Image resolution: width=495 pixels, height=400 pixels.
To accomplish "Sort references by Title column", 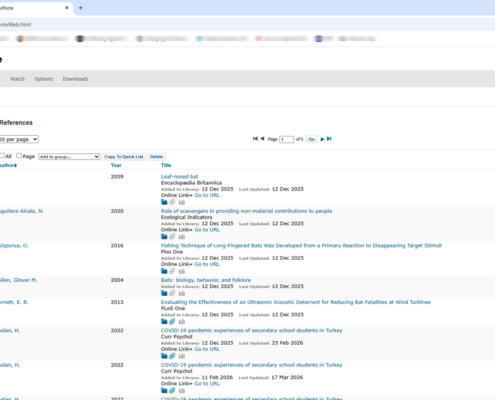I will (166, 165).
